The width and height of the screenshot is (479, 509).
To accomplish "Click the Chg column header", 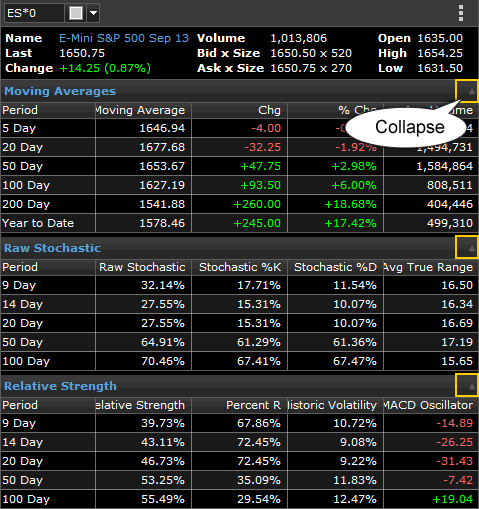I will [239, 110].
